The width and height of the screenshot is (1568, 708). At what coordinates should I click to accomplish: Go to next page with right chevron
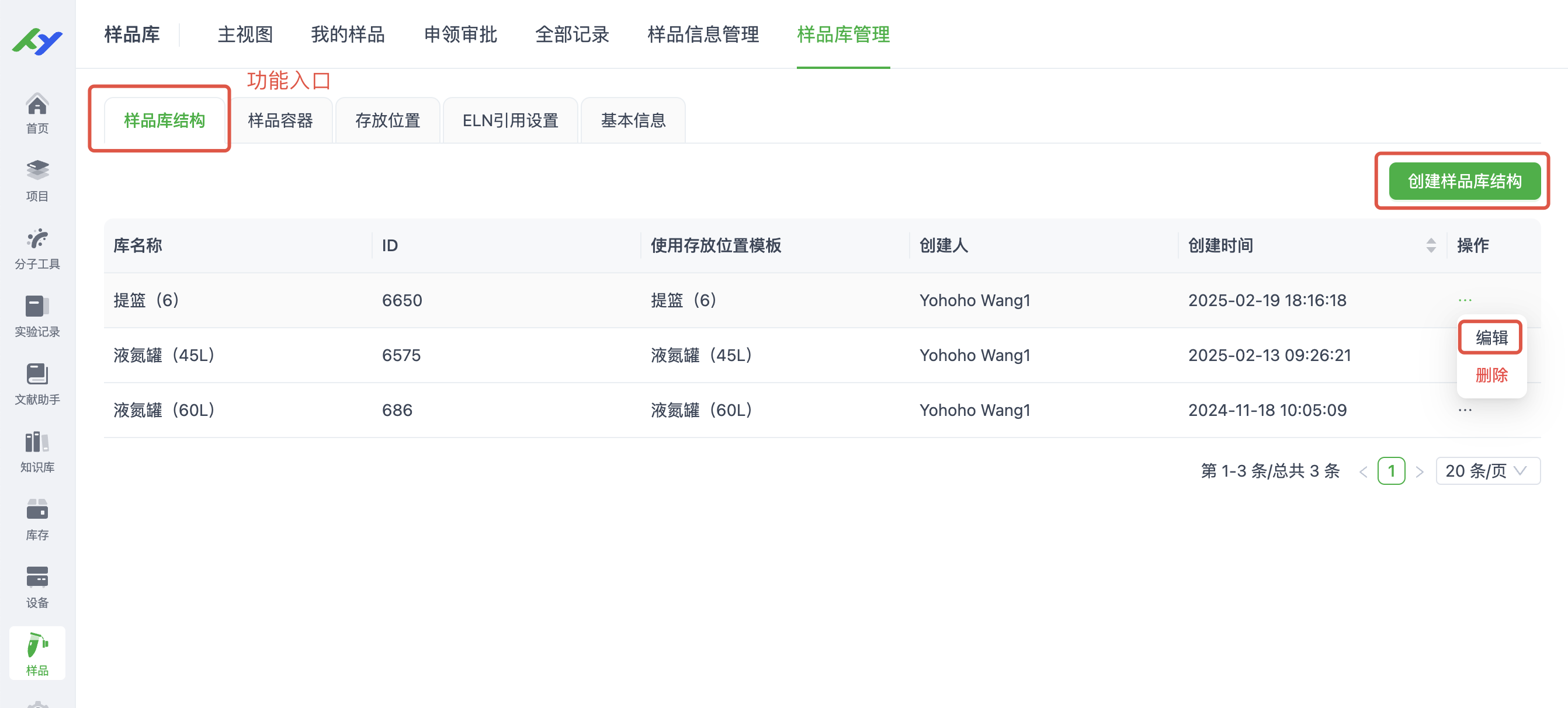coord(1420,471)
